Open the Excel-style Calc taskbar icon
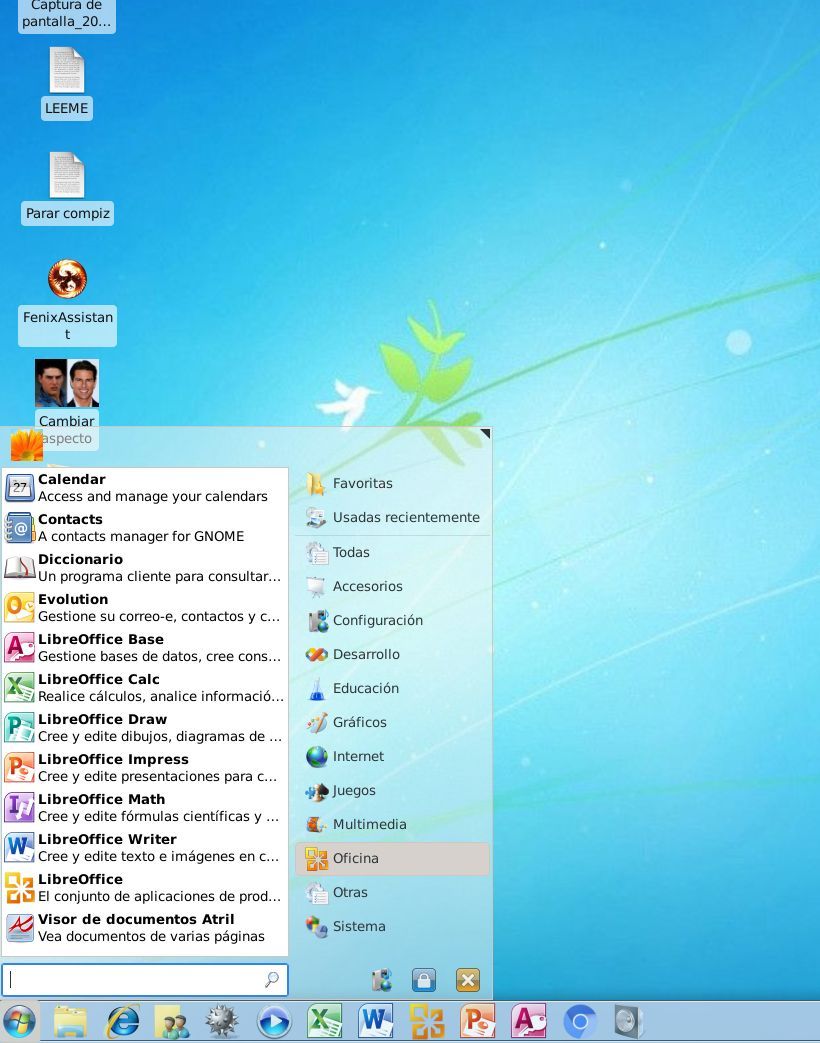This screenshot has height=1043, width=820. [x=325, y=1022]
